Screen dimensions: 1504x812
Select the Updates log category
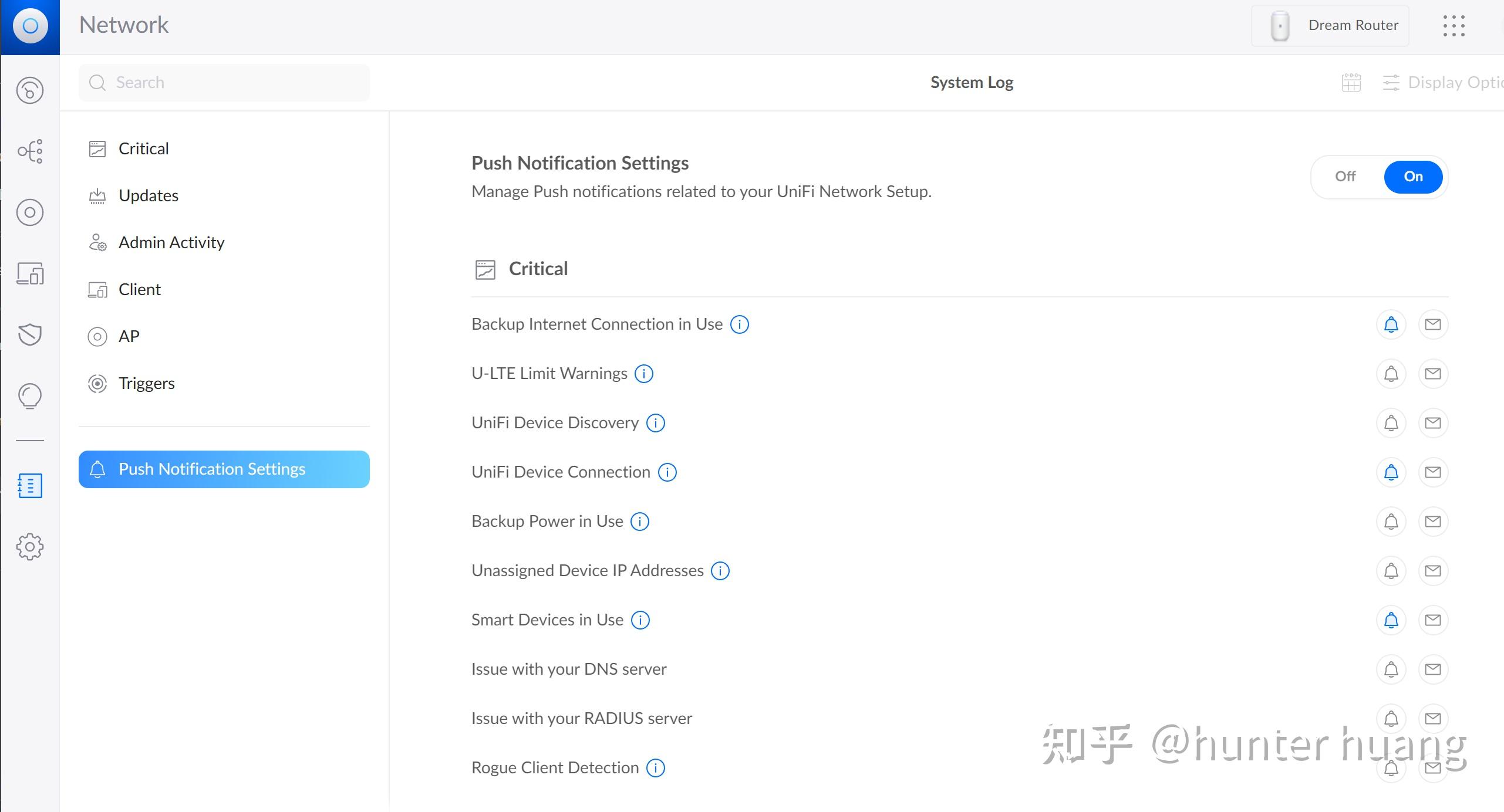(149, 195)
